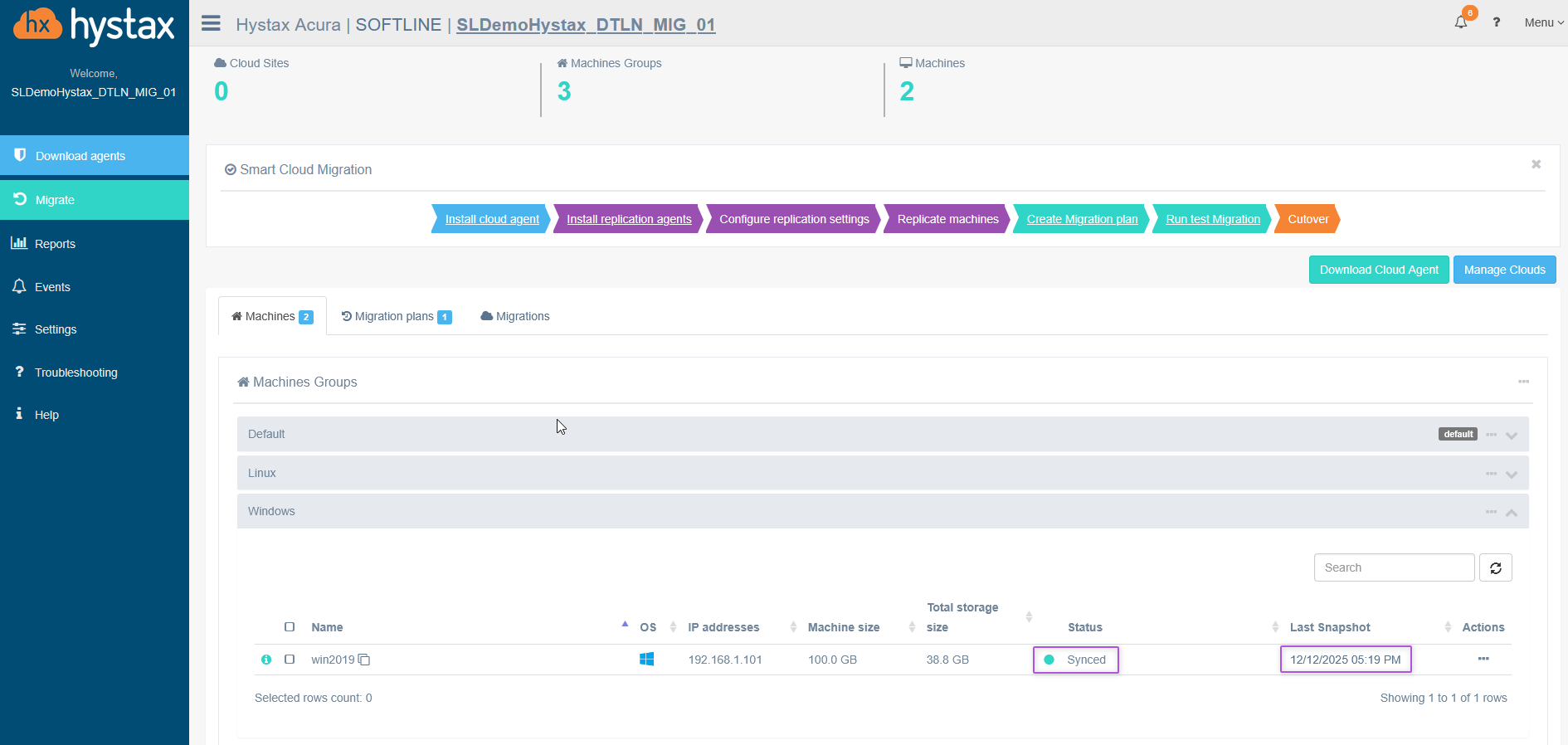Click the Manage Clouds button
The height and width of the screenshot is (745, 1568).
(1504, 270)
